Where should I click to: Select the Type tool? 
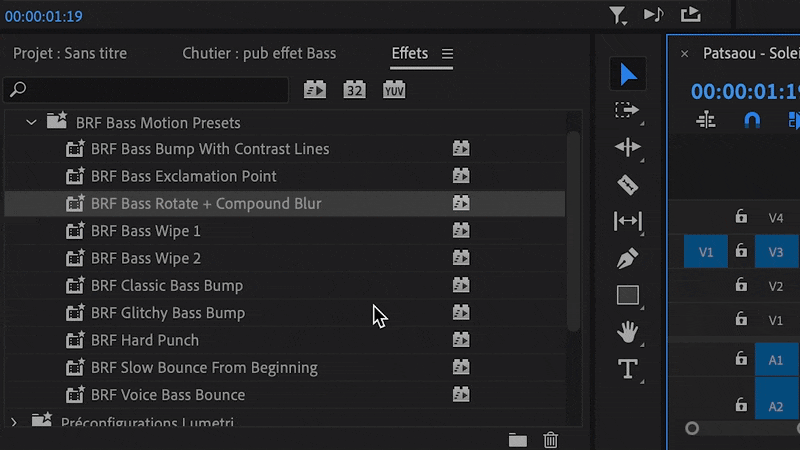pos(627,369)
